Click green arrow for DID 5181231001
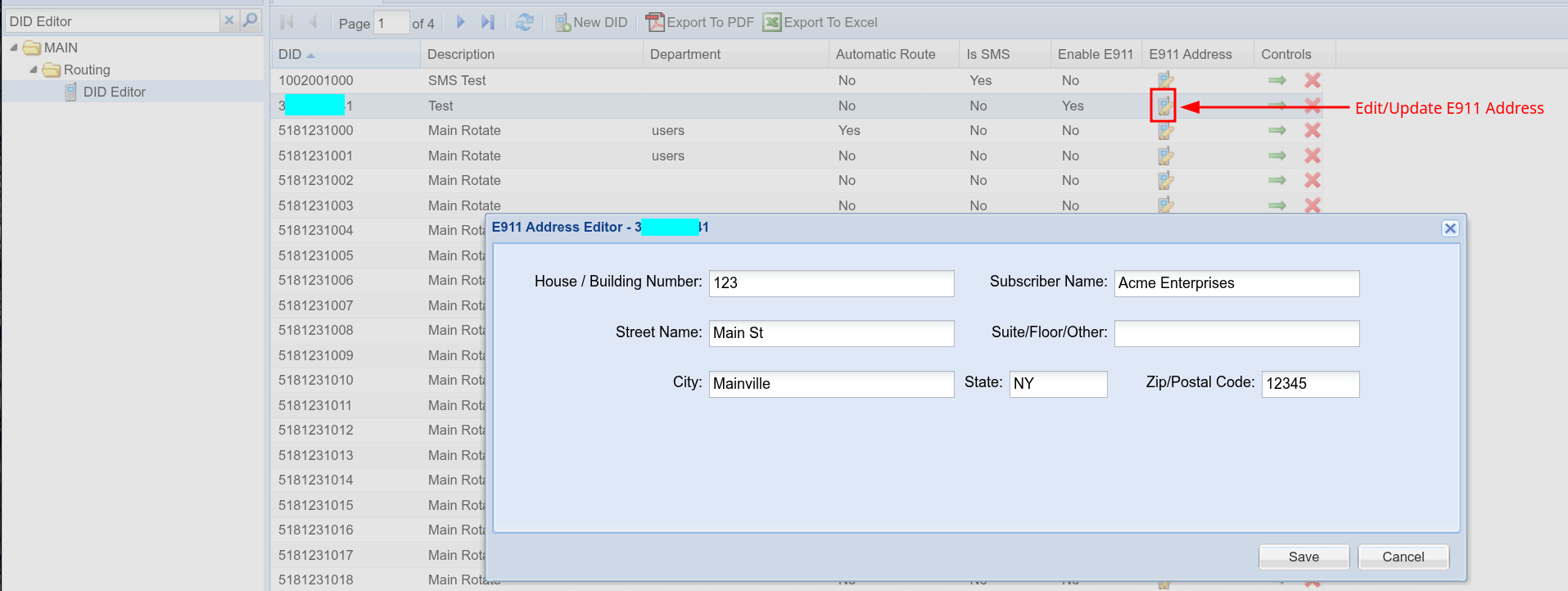1568x591 pixels. coord(1277,156)
